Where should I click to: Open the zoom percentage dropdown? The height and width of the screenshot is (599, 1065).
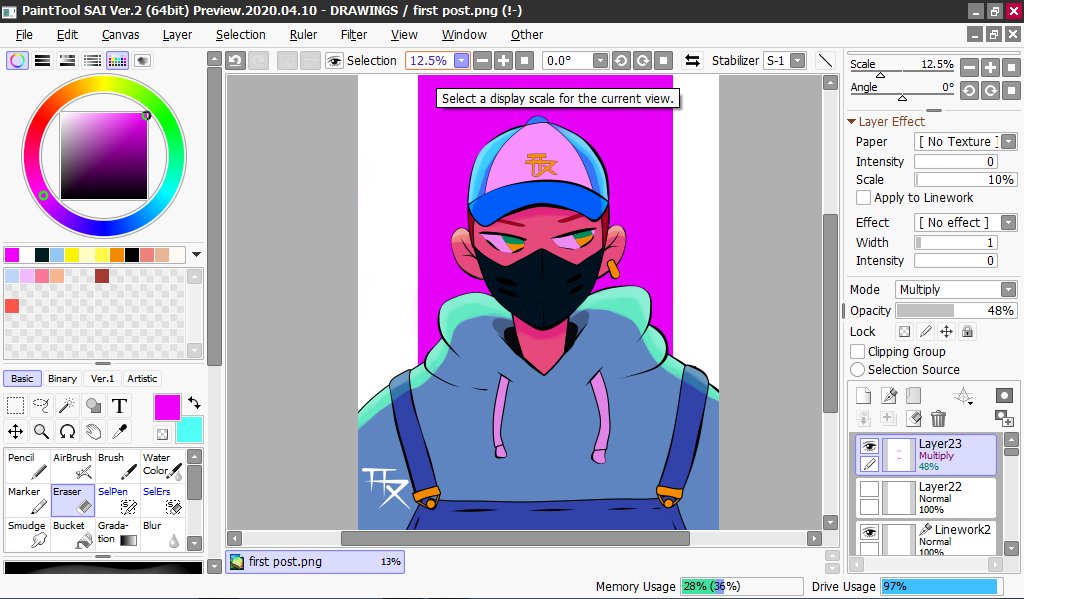click(x=461, y=60)
